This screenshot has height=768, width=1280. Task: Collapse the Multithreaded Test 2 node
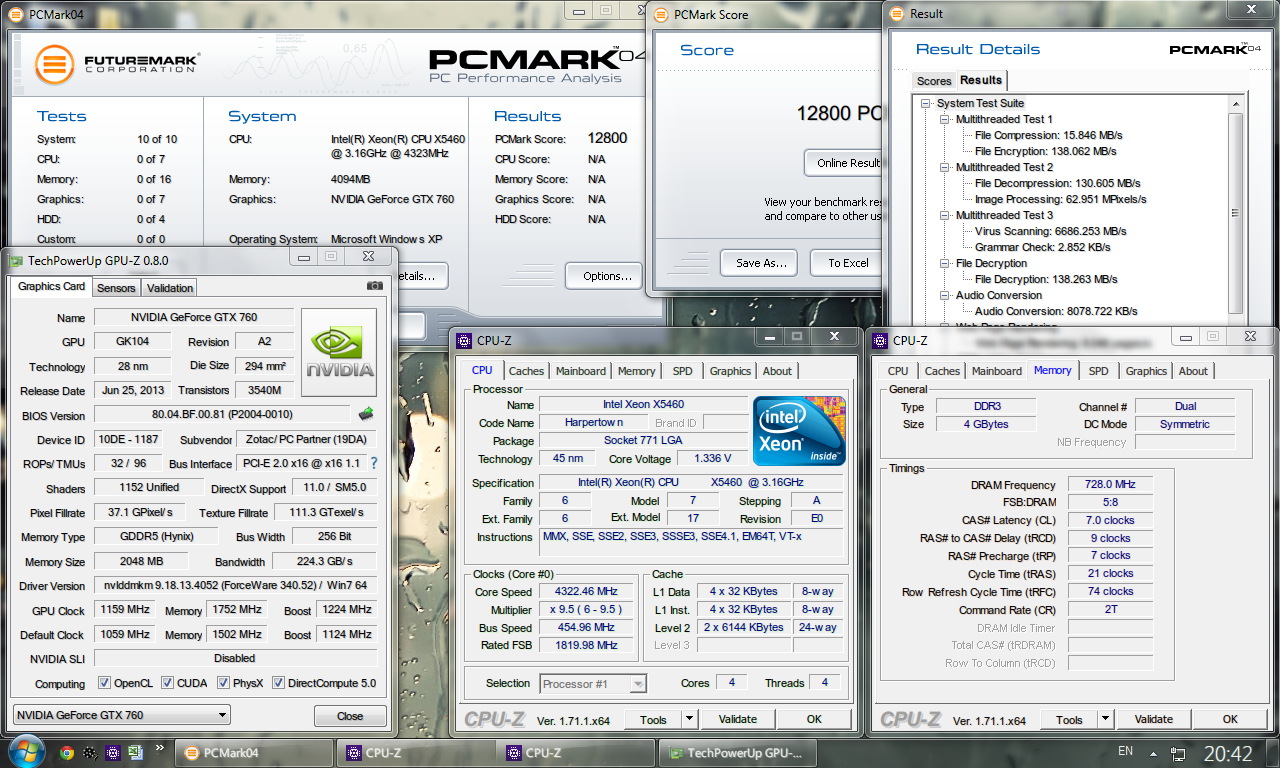[946, 167]
